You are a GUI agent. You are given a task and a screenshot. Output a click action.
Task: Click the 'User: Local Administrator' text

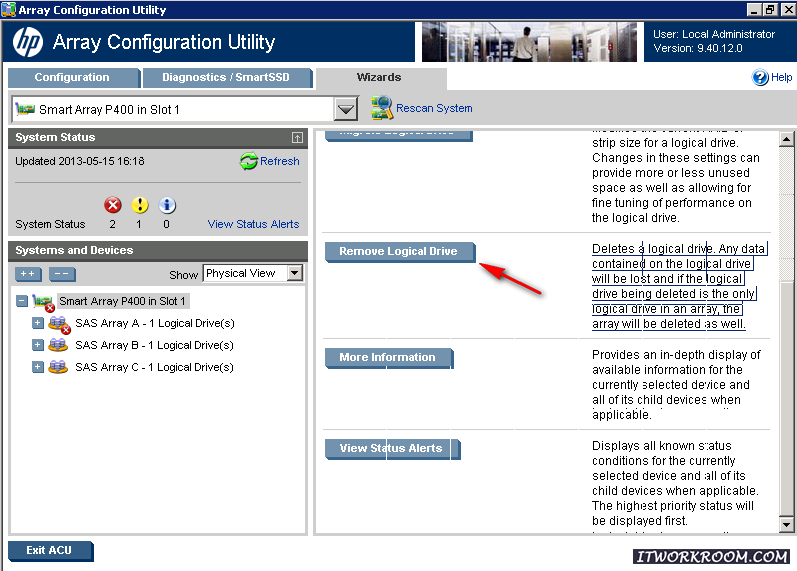pos(714,34)
